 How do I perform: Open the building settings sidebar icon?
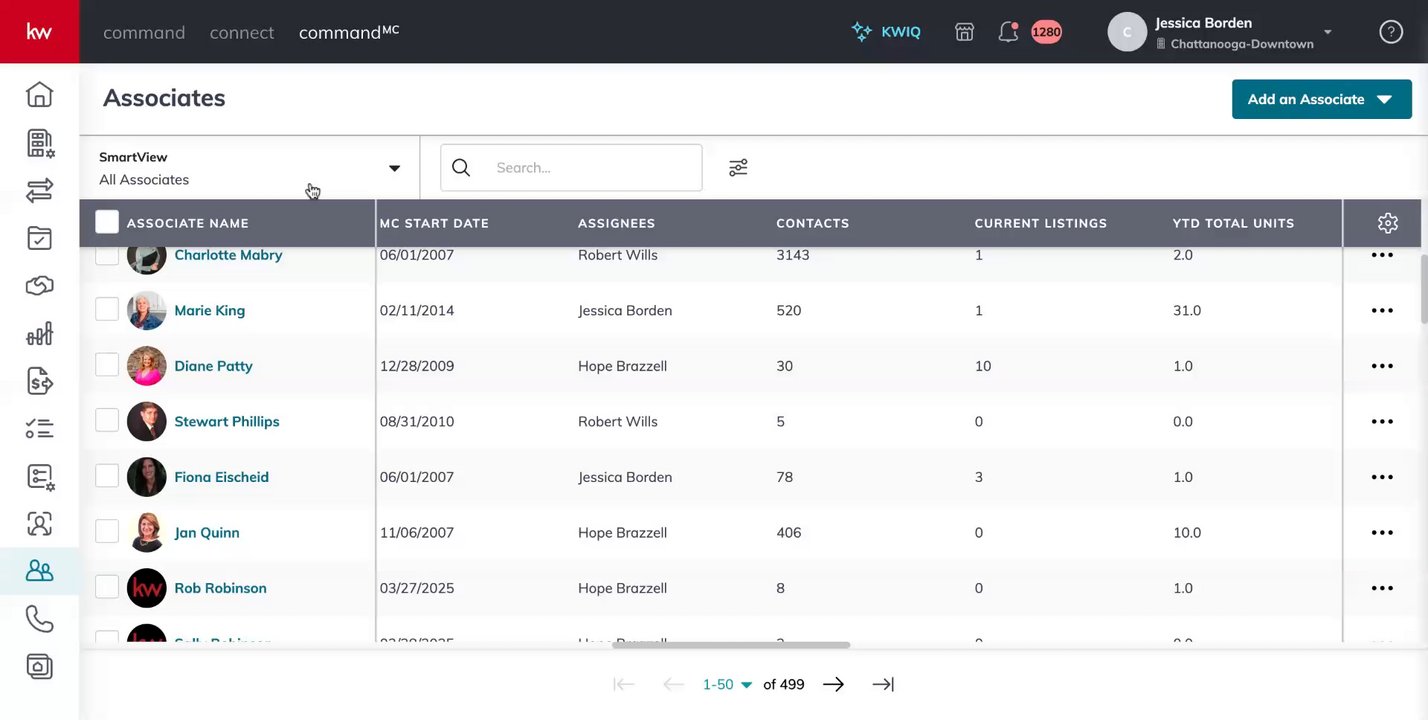(x=39, y=143)
